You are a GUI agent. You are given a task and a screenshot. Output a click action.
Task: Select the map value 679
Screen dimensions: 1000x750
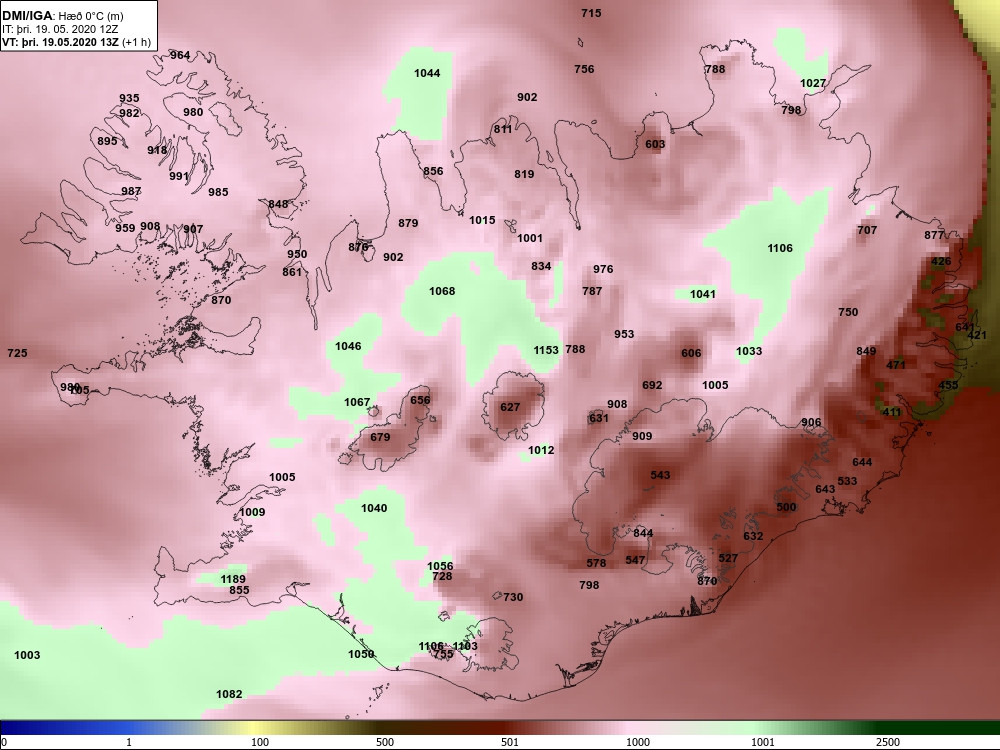pos(380,437)
